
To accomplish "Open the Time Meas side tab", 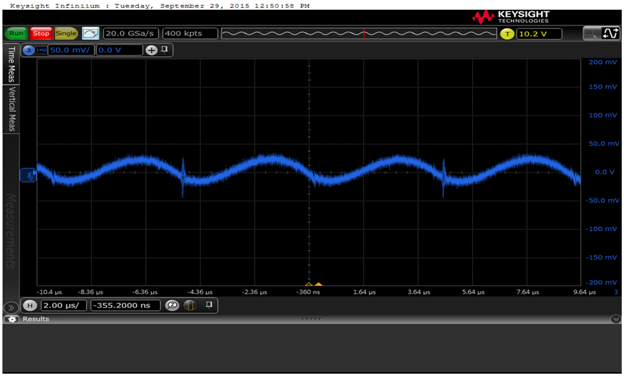I will pyautogui.click(x=11, y=64).
